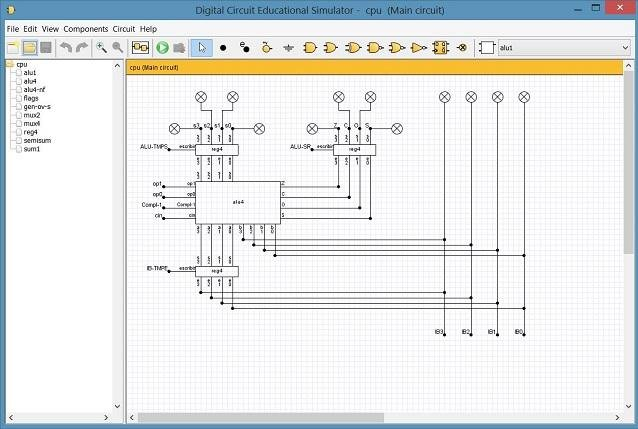Select alu4-nf in the circuit tree
The image size is (638, 429).
[x=34, y=89]
